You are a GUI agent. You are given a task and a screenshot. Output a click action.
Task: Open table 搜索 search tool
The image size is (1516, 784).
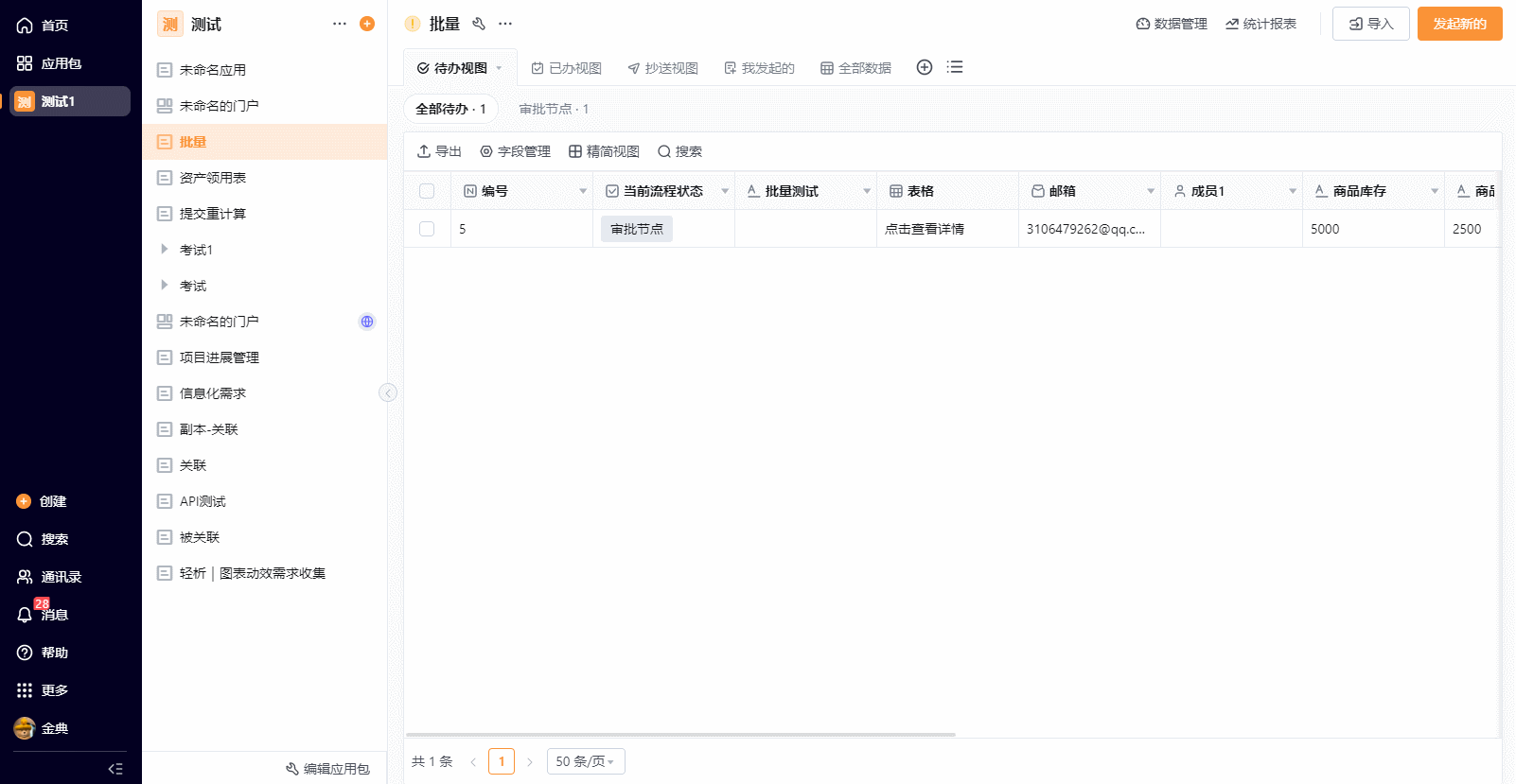[x=679, y=151]
